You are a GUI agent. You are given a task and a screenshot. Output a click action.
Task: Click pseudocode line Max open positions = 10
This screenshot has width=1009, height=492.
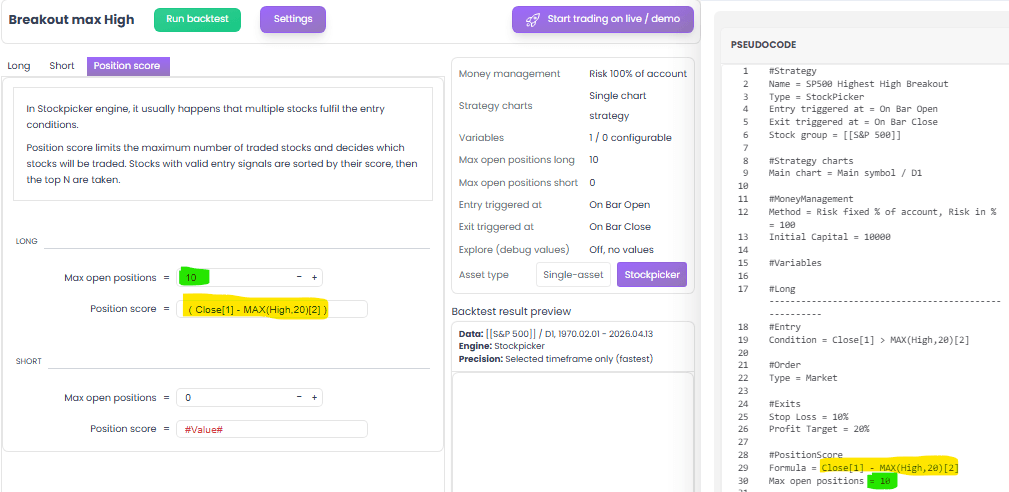pos(832,481)
